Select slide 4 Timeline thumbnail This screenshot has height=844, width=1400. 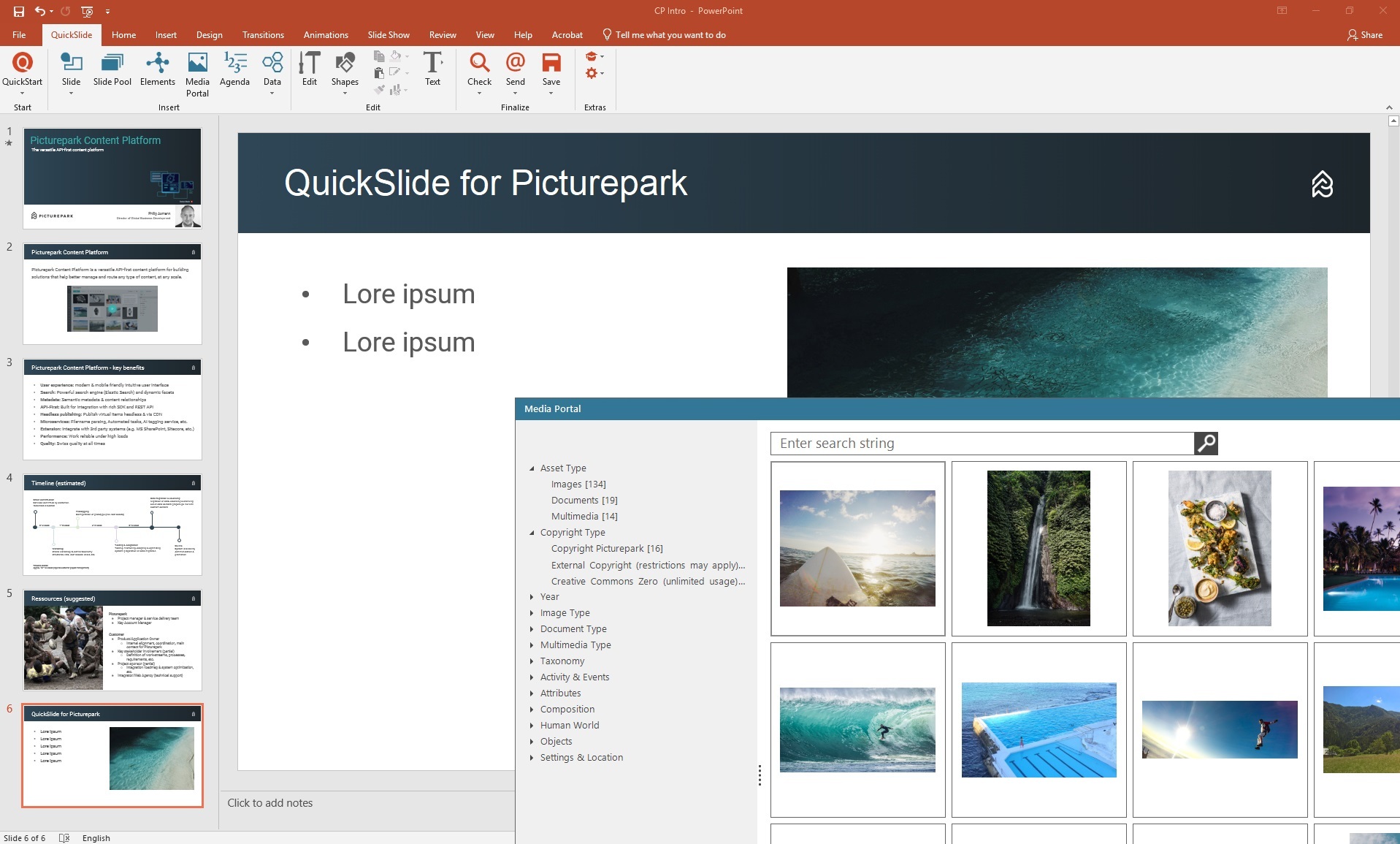pos(112,525)
